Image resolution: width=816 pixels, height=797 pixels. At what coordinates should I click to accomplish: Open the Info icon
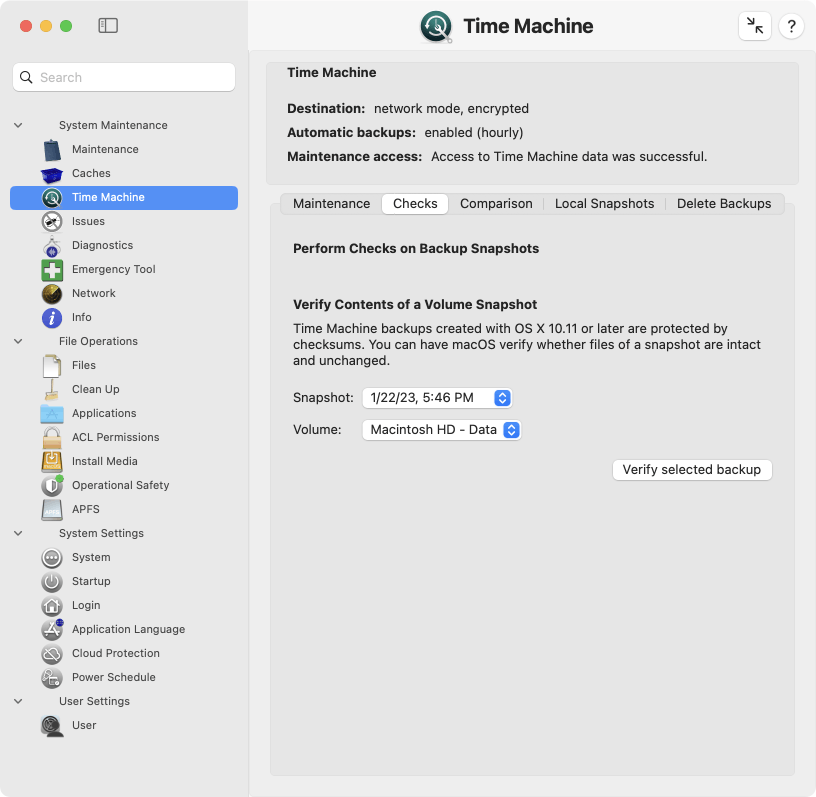click(x=52, y=318)
